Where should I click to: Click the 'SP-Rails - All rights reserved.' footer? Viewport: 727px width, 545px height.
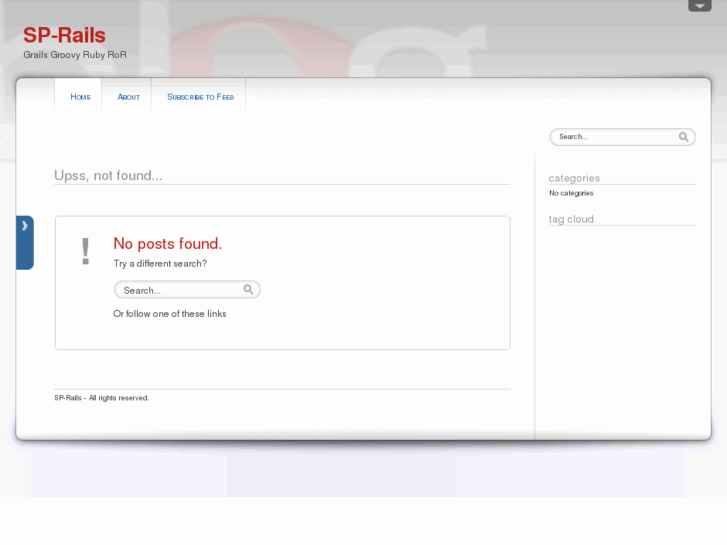pos(102,398)
